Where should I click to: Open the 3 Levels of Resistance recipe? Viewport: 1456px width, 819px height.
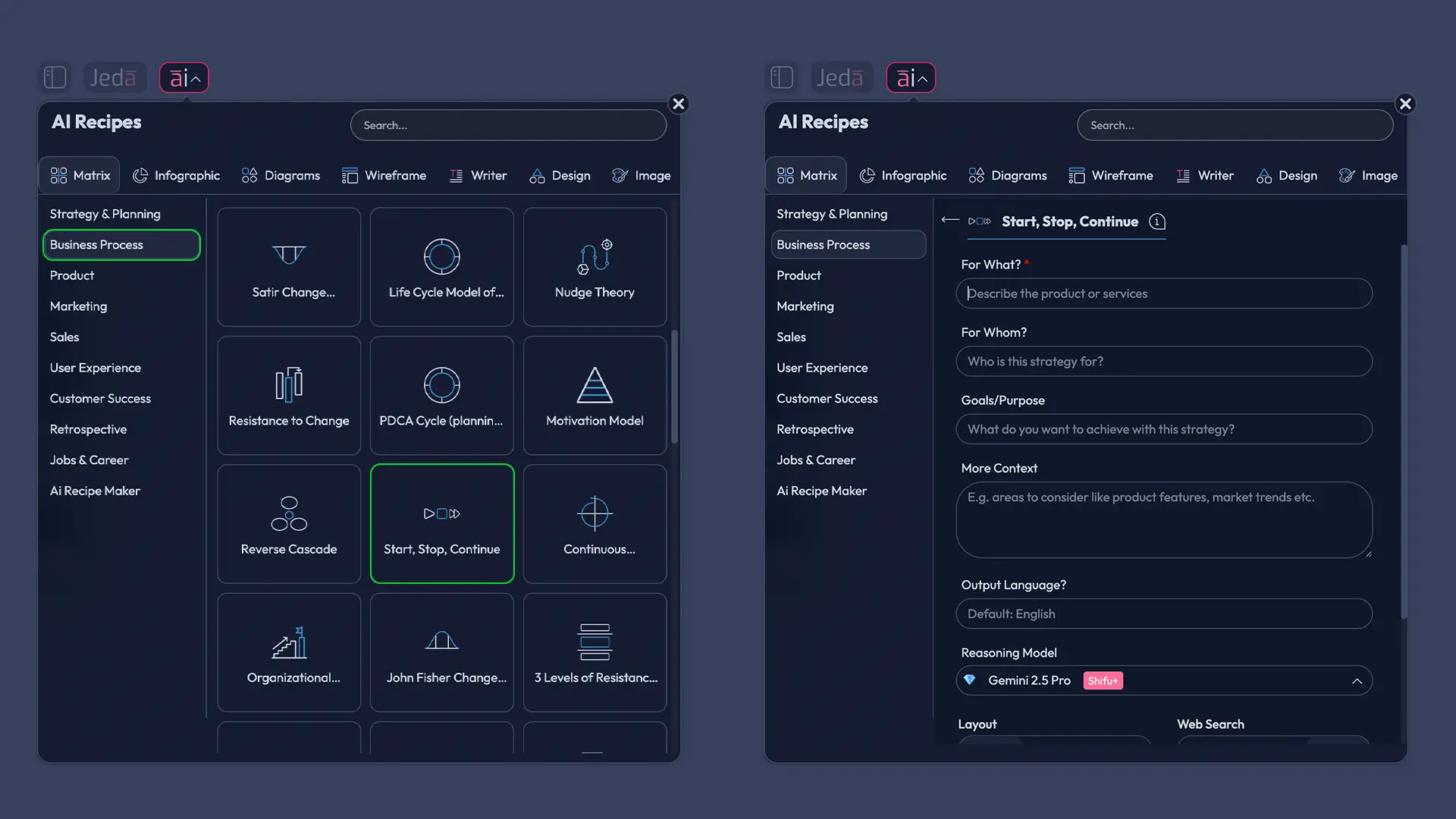pyautogui.click(x=595, y=652)
